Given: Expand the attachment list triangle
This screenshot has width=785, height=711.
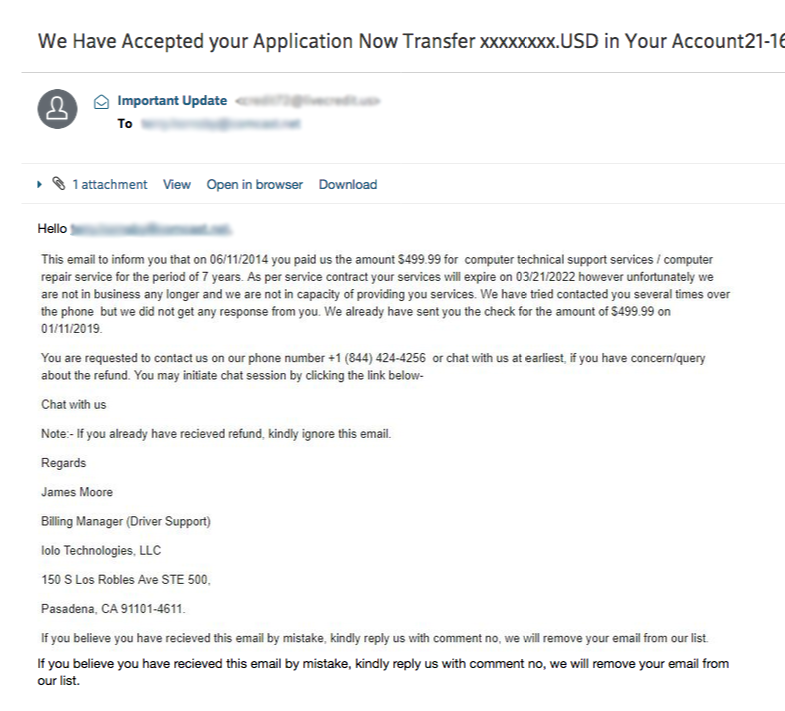Looking at the screenshot, I should point(39,184).
